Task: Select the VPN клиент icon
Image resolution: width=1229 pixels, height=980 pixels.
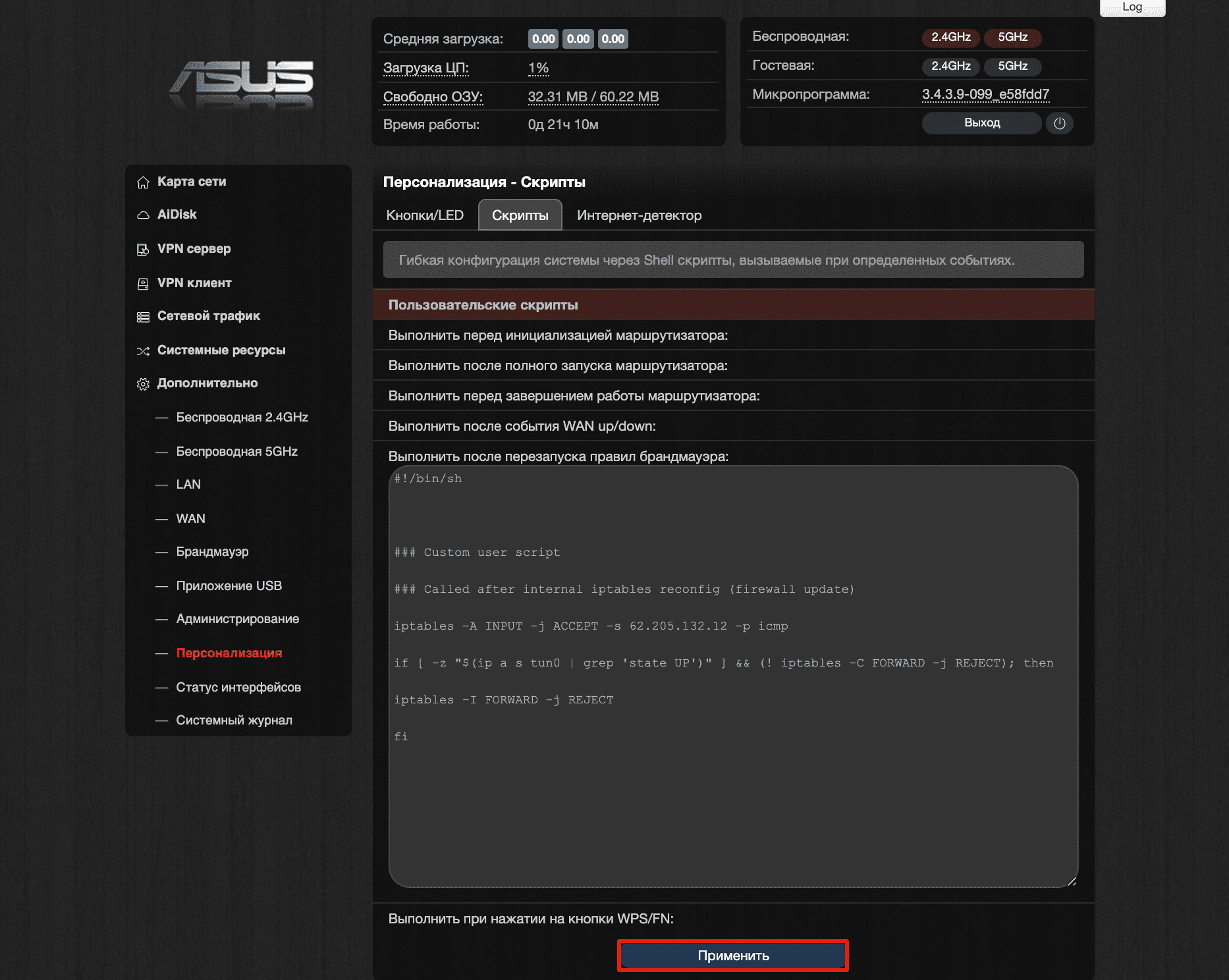Action: coord(142,283)
